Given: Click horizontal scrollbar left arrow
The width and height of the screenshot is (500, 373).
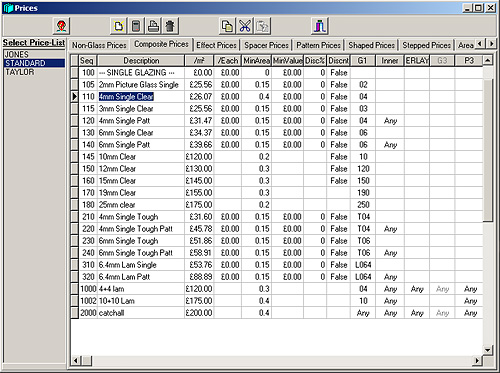Looking at the screenshot, I should pyautogui.click(x=75, y=360).
